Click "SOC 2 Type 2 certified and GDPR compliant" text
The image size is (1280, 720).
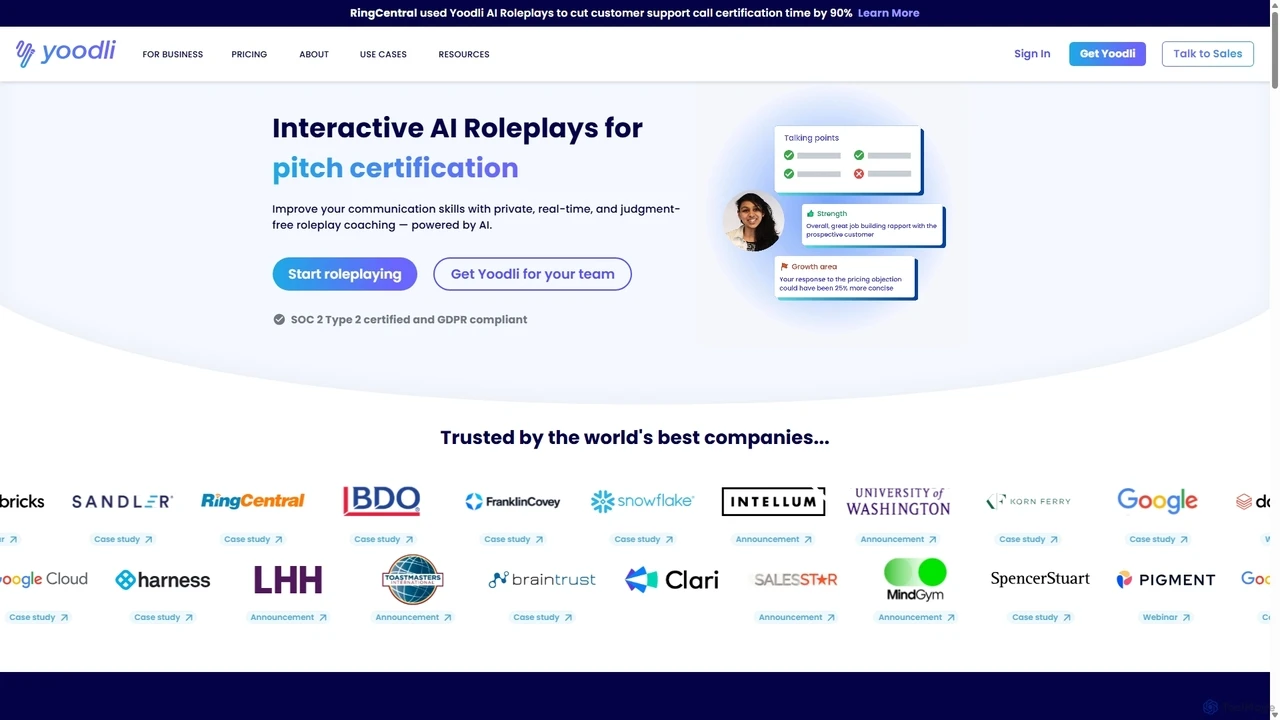409,320
